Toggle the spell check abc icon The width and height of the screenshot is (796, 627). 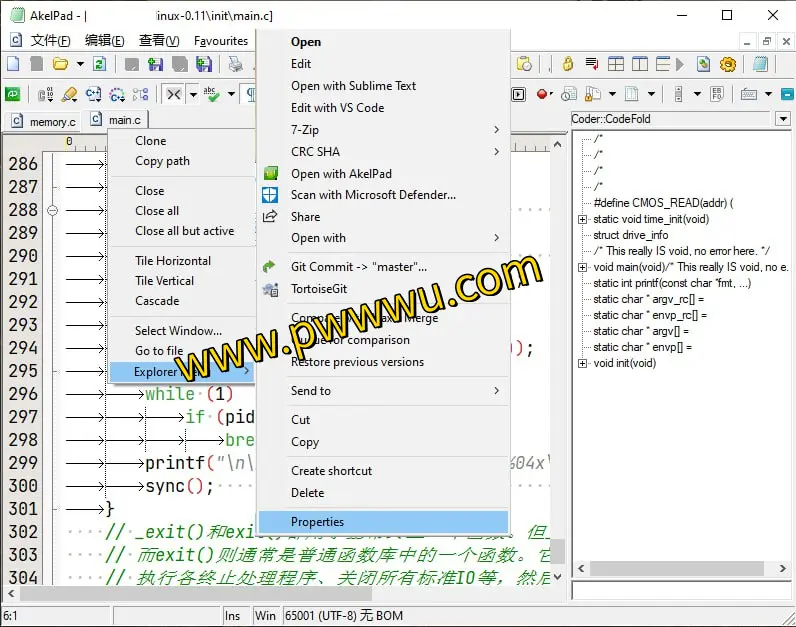pos(211,94)
